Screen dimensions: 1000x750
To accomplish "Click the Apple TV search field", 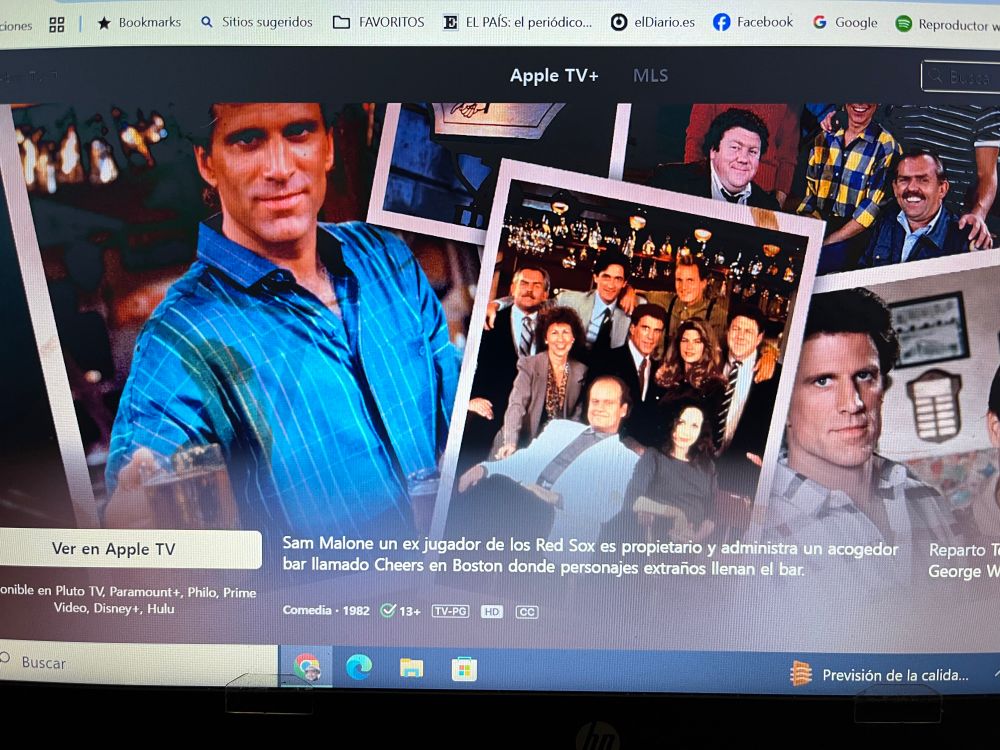I will 960,77.
